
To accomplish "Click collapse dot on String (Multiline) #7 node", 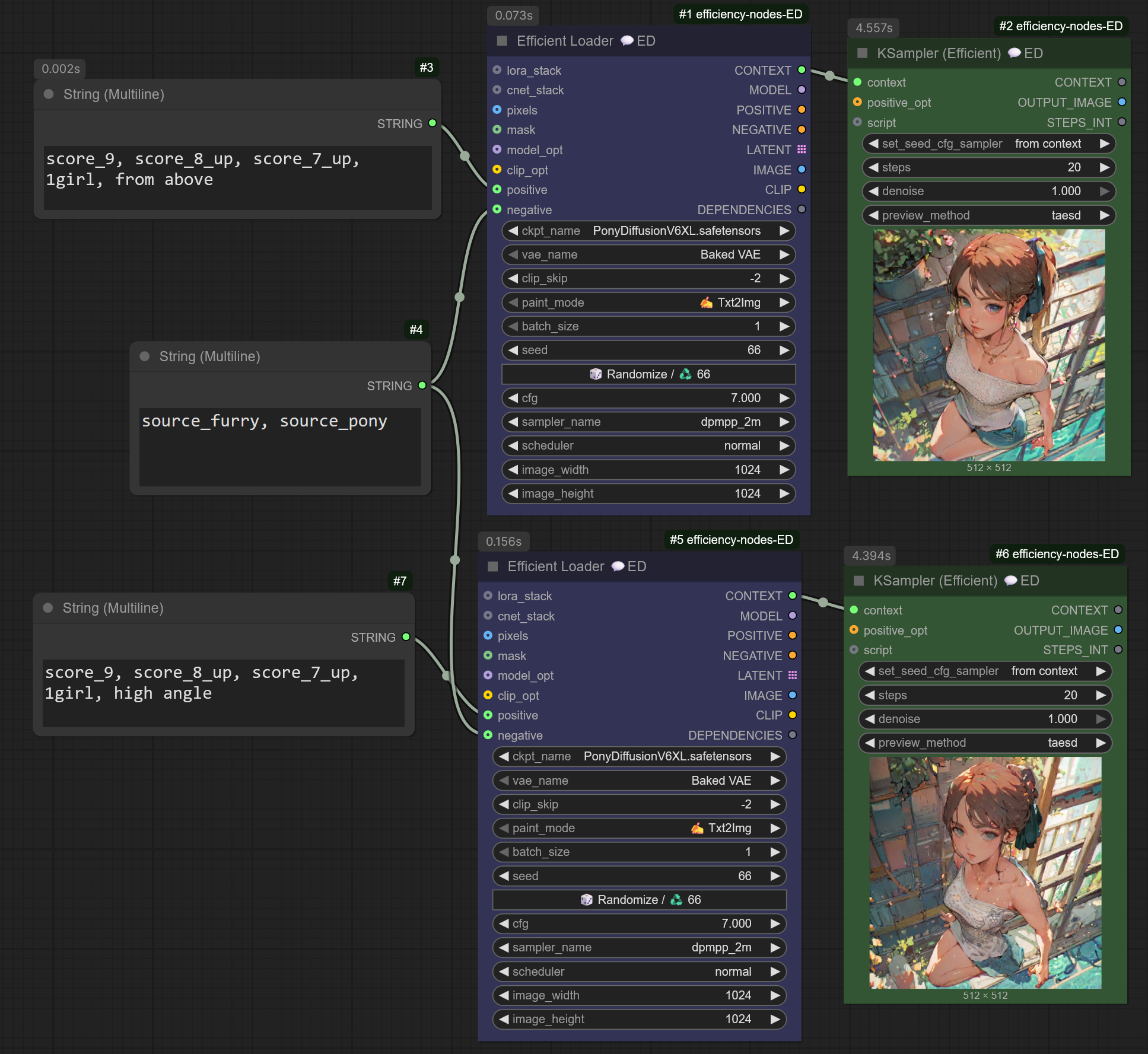I will 48,608.
